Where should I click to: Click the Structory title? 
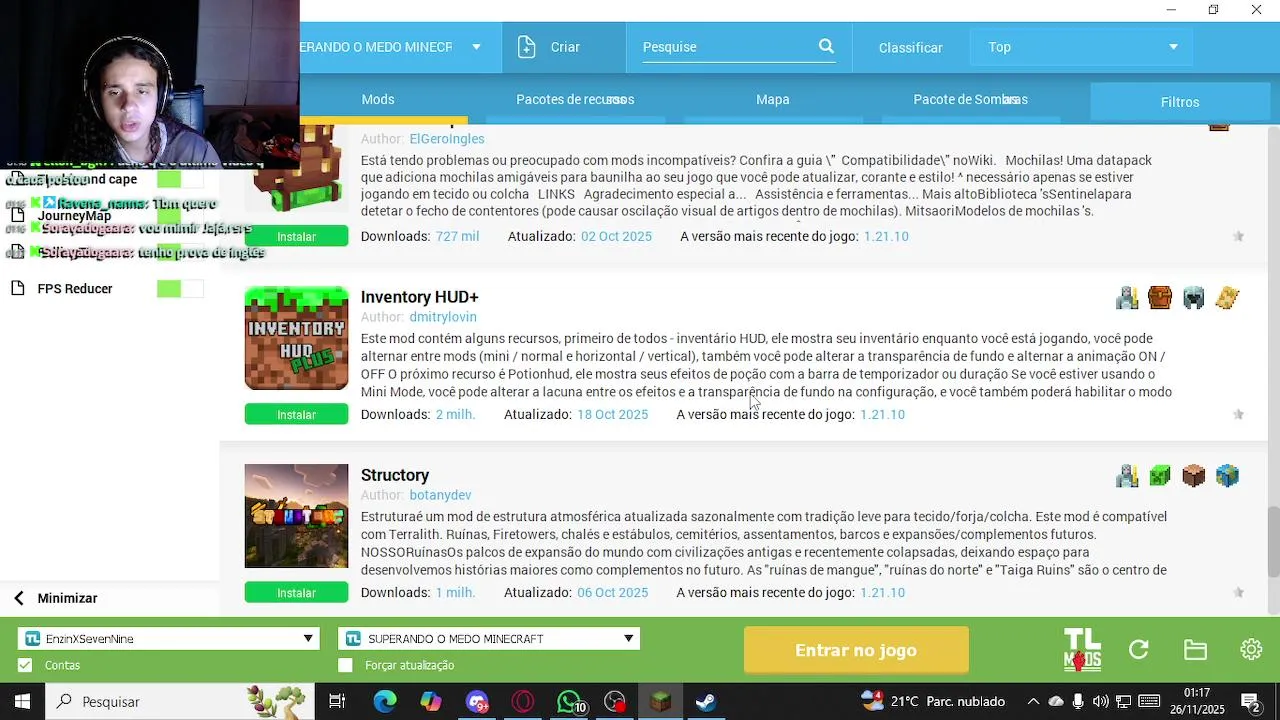(395, 475)
